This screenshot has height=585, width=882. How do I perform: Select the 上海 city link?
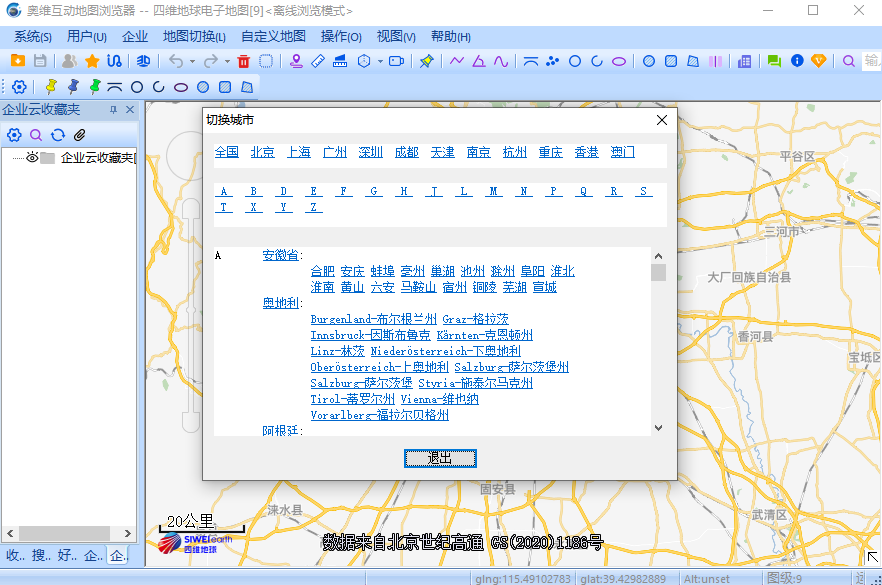tap(299, 152)
